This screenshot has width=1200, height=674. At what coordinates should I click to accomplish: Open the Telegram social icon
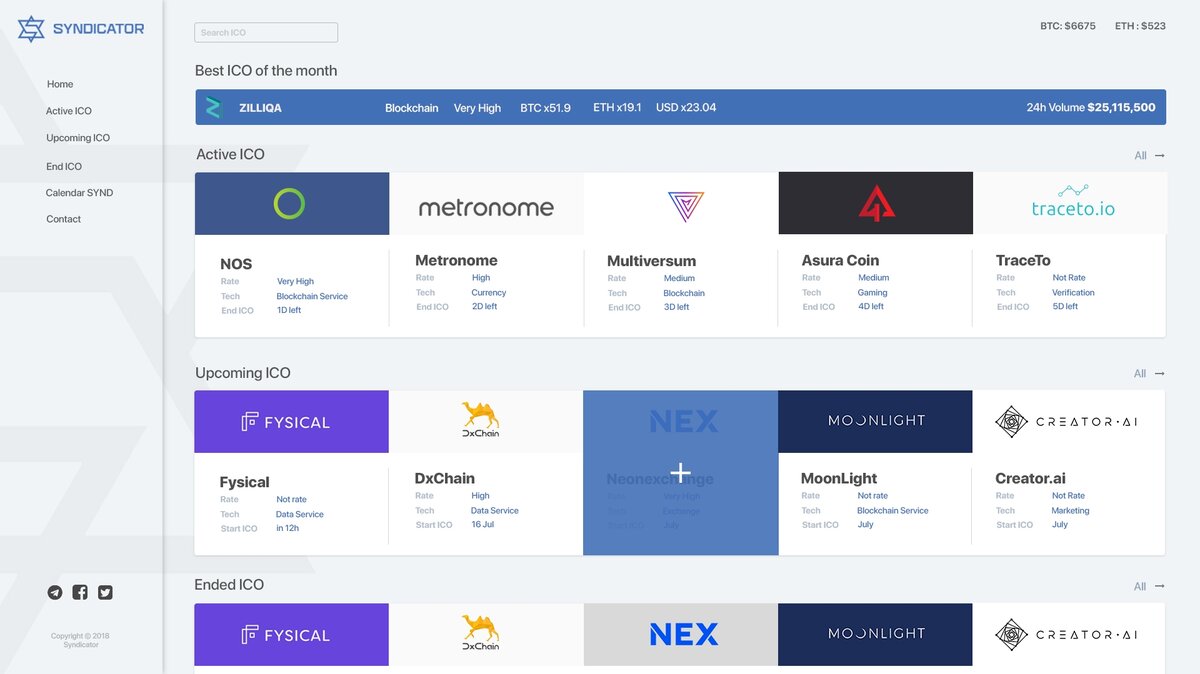55,592
